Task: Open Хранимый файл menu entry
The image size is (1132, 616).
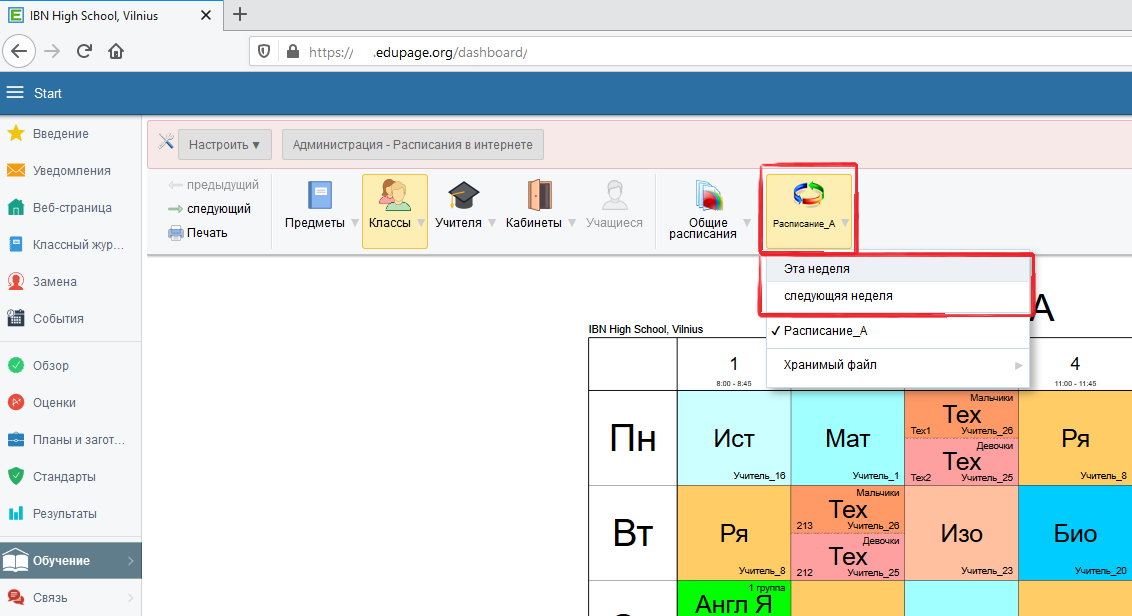Action: coord(898,365)
